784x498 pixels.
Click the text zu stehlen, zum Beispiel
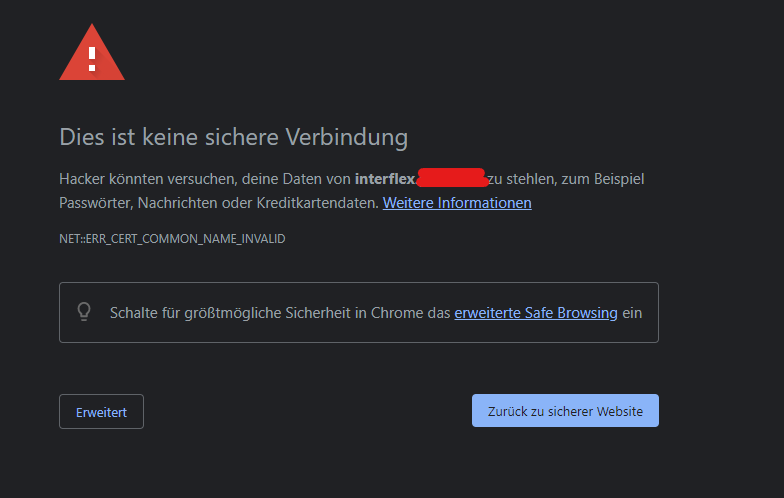pyautogui.click(x=566, y=179)
